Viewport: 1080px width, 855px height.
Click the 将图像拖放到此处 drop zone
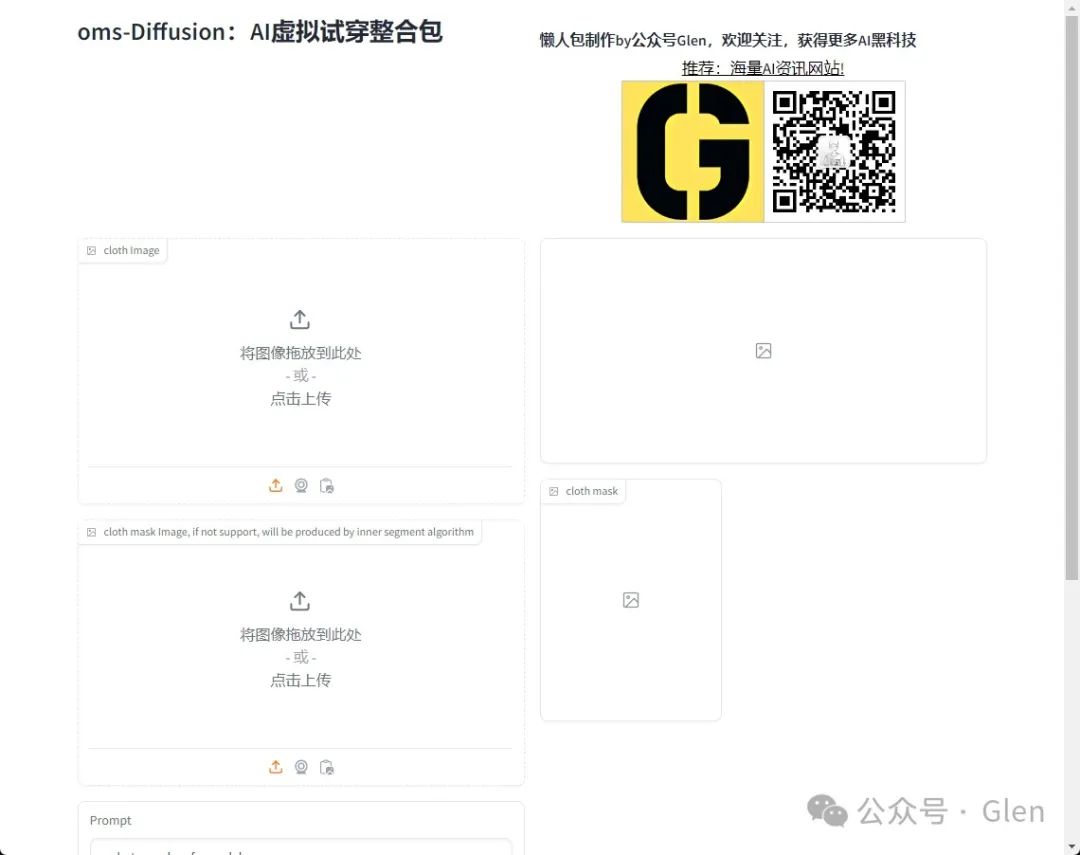pyautogui.click(x=300, y=352)
